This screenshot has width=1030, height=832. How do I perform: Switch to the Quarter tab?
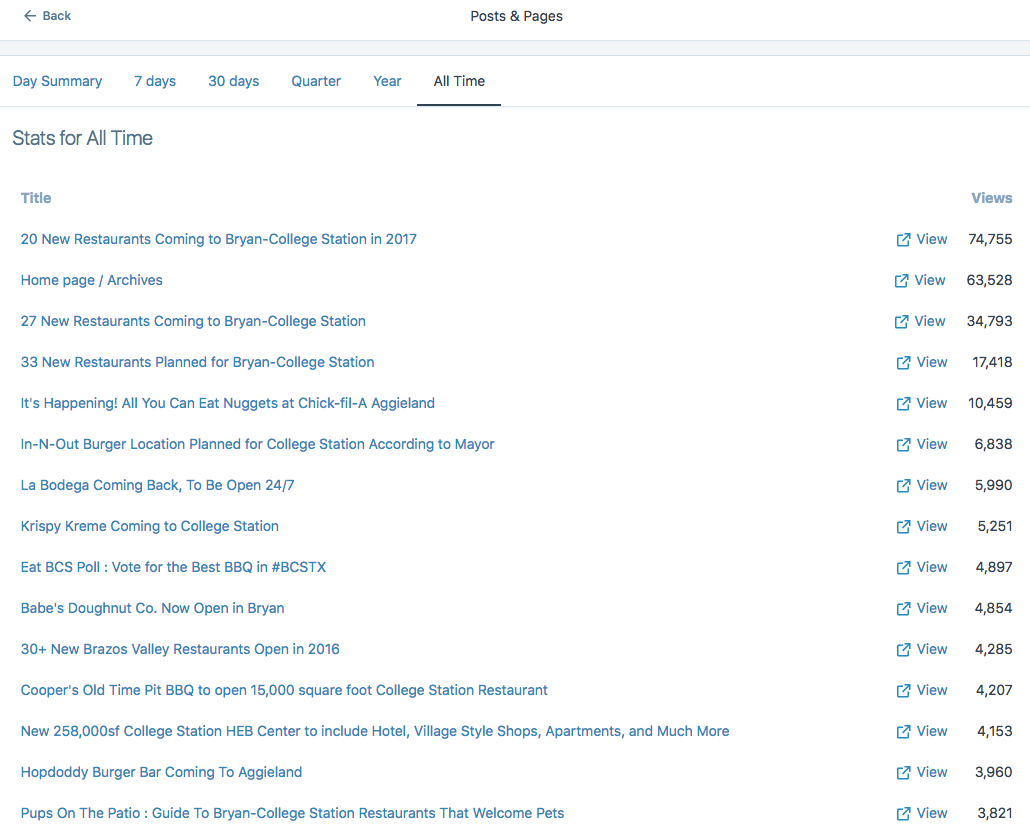point(315,81)
